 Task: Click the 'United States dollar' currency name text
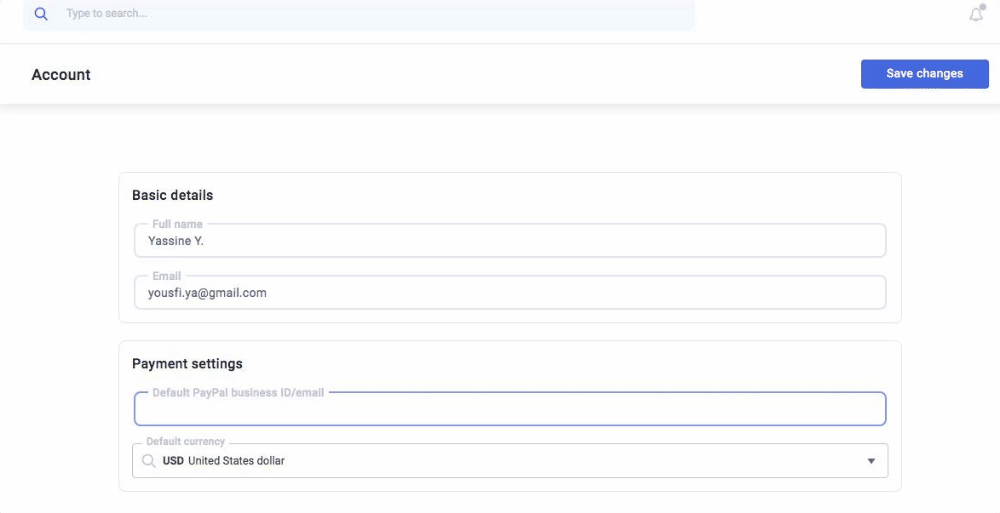pos(236,461)
